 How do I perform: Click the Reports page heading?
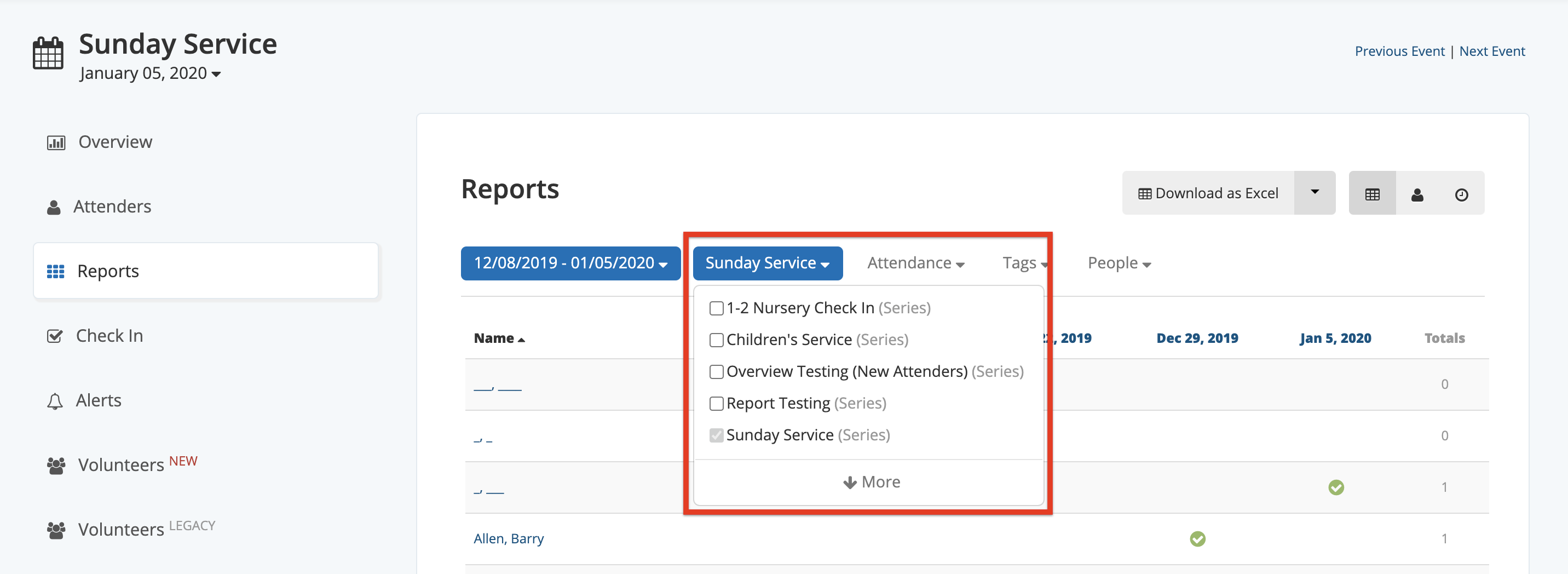(510, 190)
